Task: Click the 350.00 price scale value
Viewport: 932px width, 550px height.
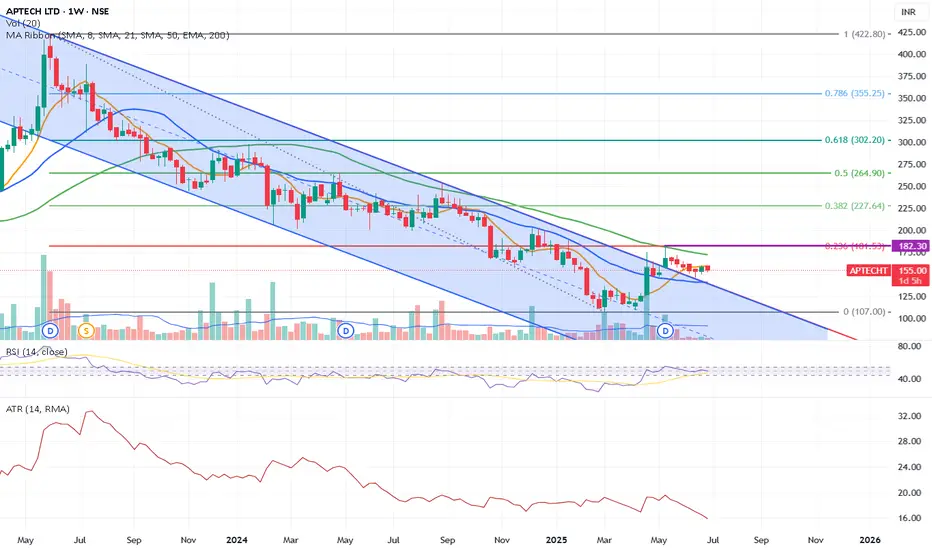Action: 912,98
